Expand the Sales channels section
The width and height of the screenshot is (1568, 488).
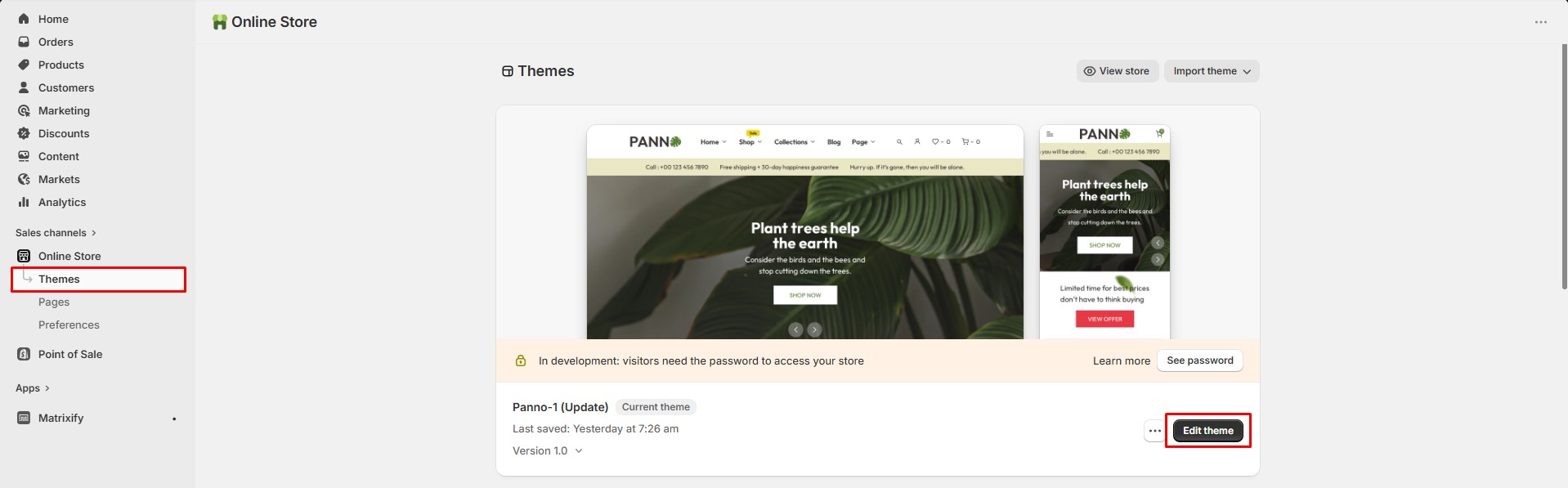coord(56,233)
